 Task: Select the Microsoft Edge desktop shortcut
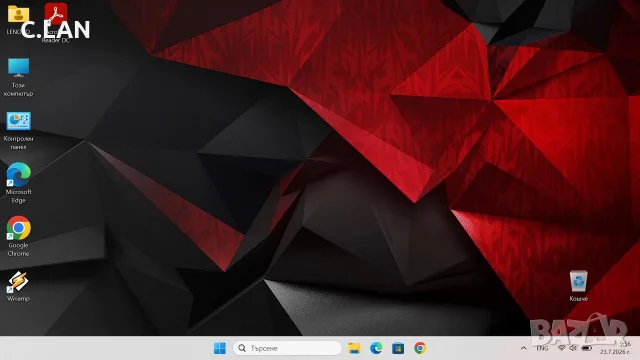[x=18, y=175]
